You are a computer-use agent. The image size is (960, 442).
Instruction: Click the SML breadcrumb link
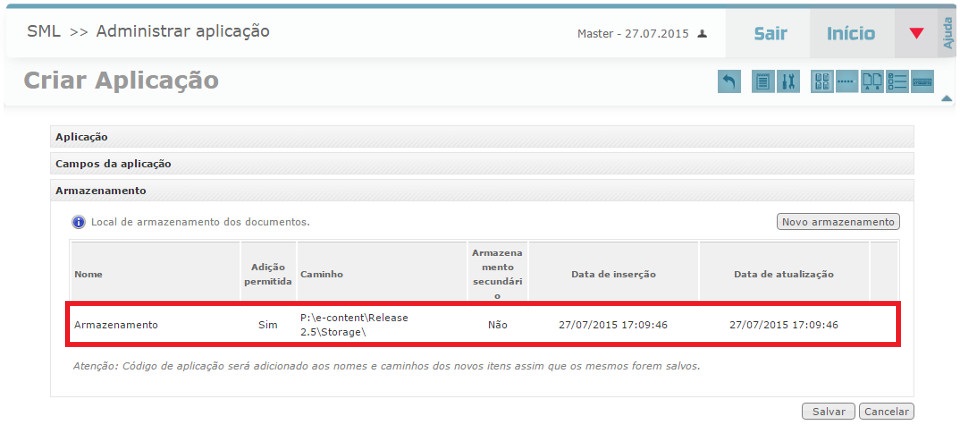pos(43,31)
